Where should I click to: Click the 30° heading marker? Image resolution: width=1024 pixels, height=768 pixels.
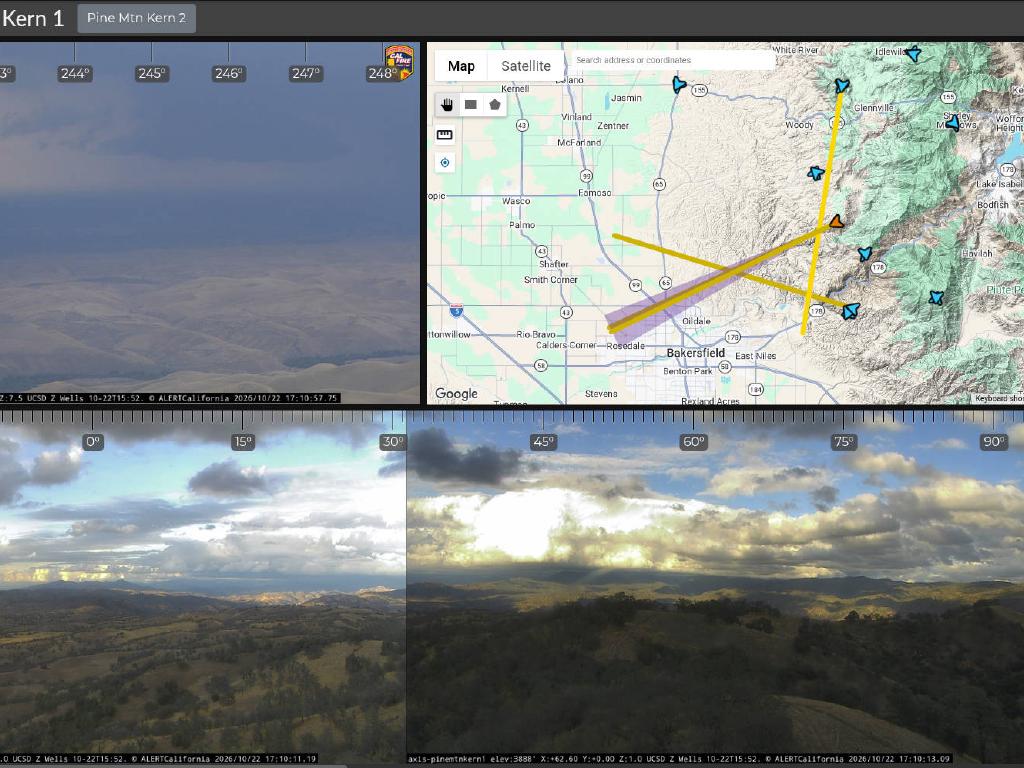click(x=392, y=442)
